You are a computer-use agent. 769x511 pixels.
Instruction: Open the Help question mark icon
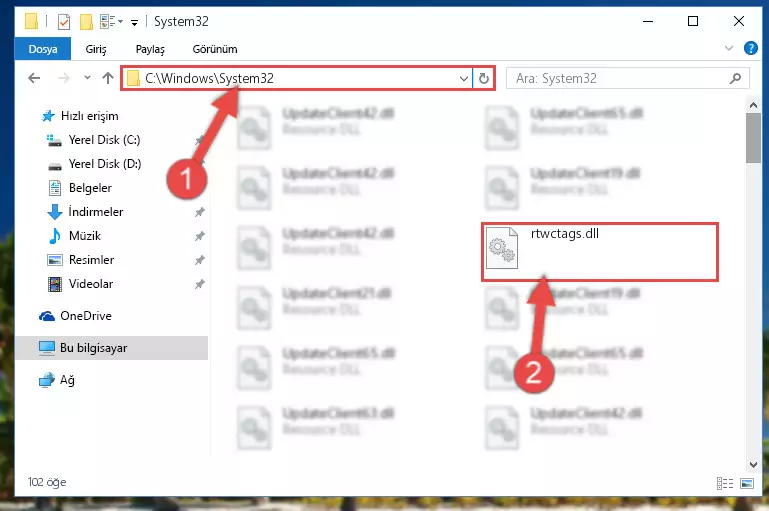(750, 48)
